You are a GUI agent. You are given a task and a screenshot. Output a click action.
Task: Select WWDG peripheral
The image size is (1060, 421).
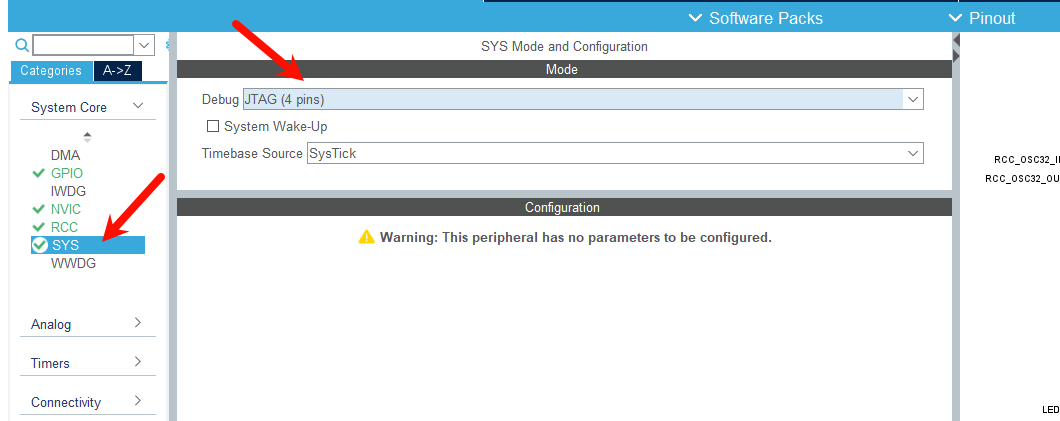pos(74,264)
